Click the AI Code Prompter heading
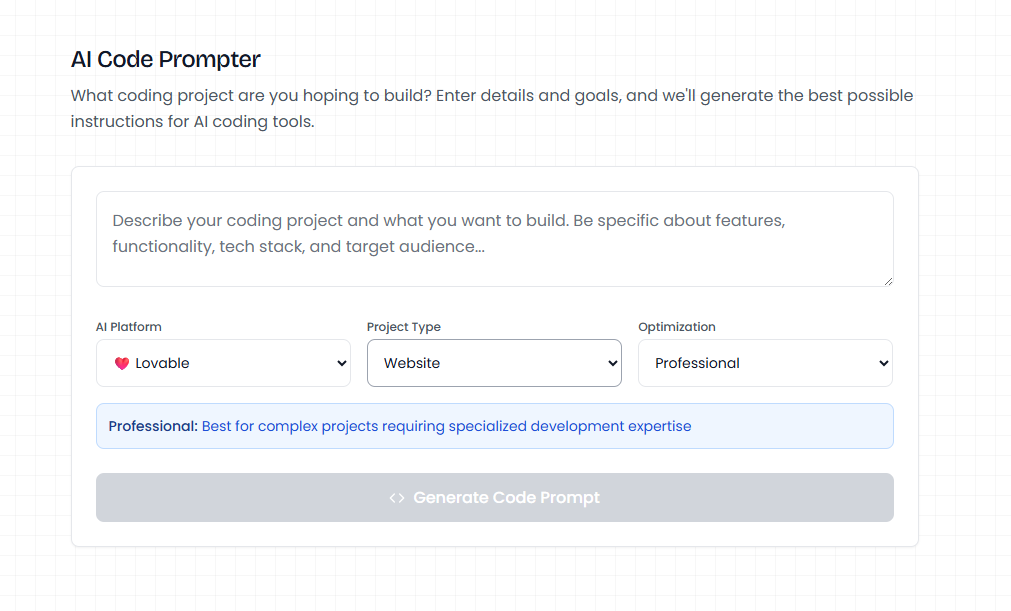This screenshot has height=611, width=1011. pyautogui.click(x=165, y=59)
